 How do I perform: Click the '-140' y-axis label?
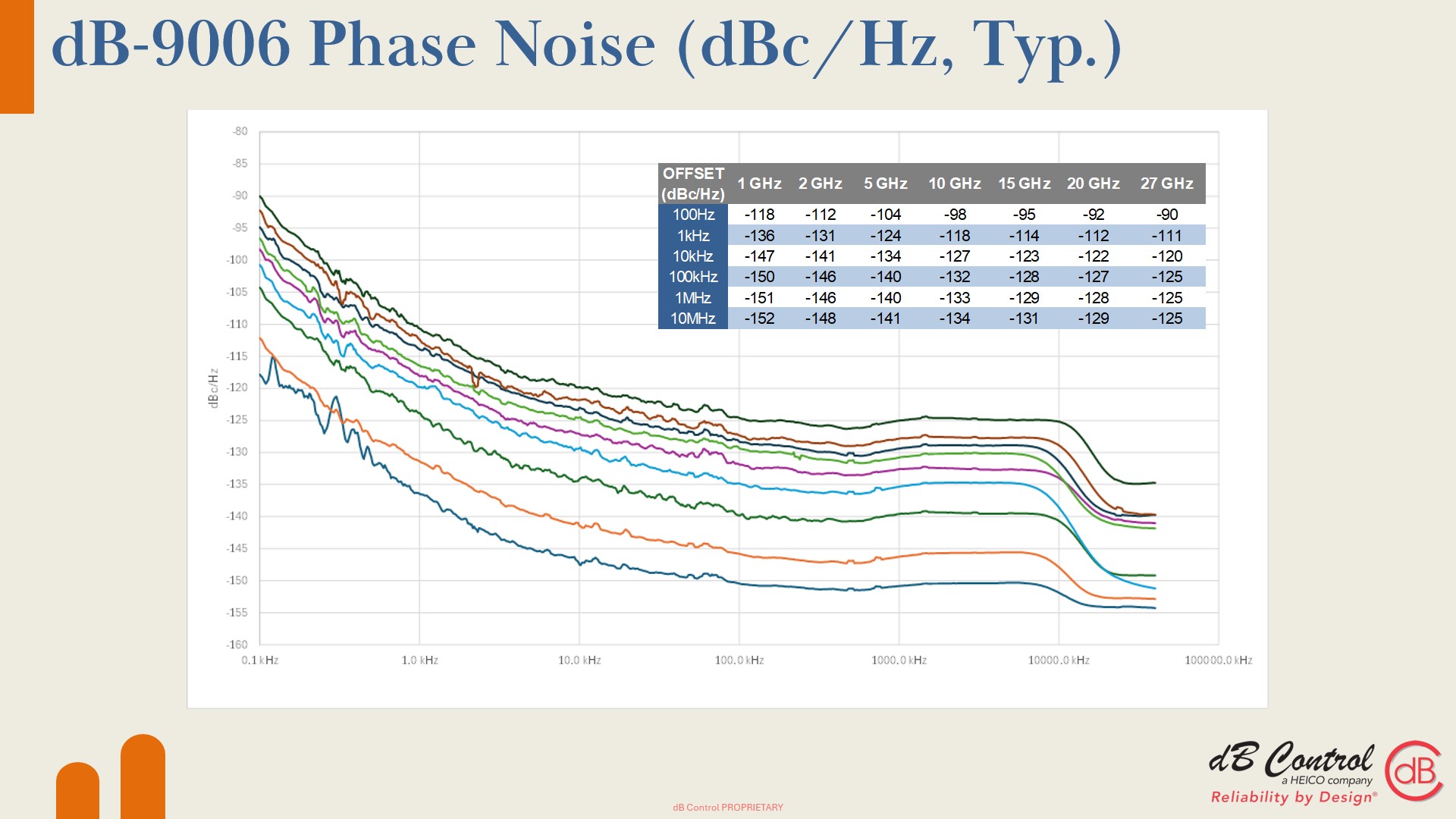(237, 516)
